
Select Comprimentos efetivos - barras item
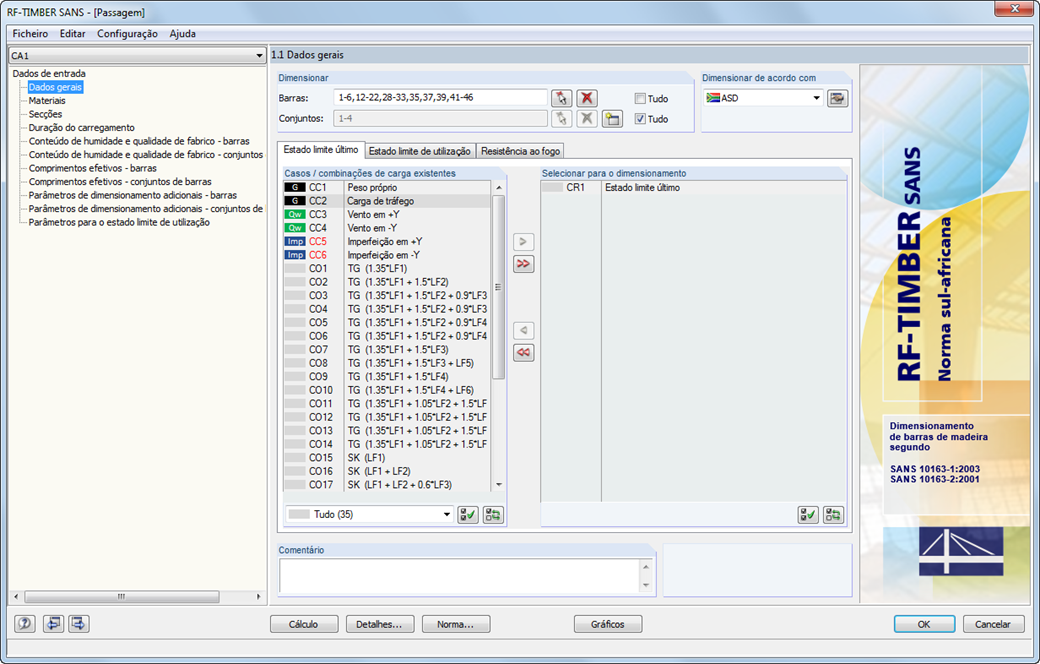pos(93,168)
